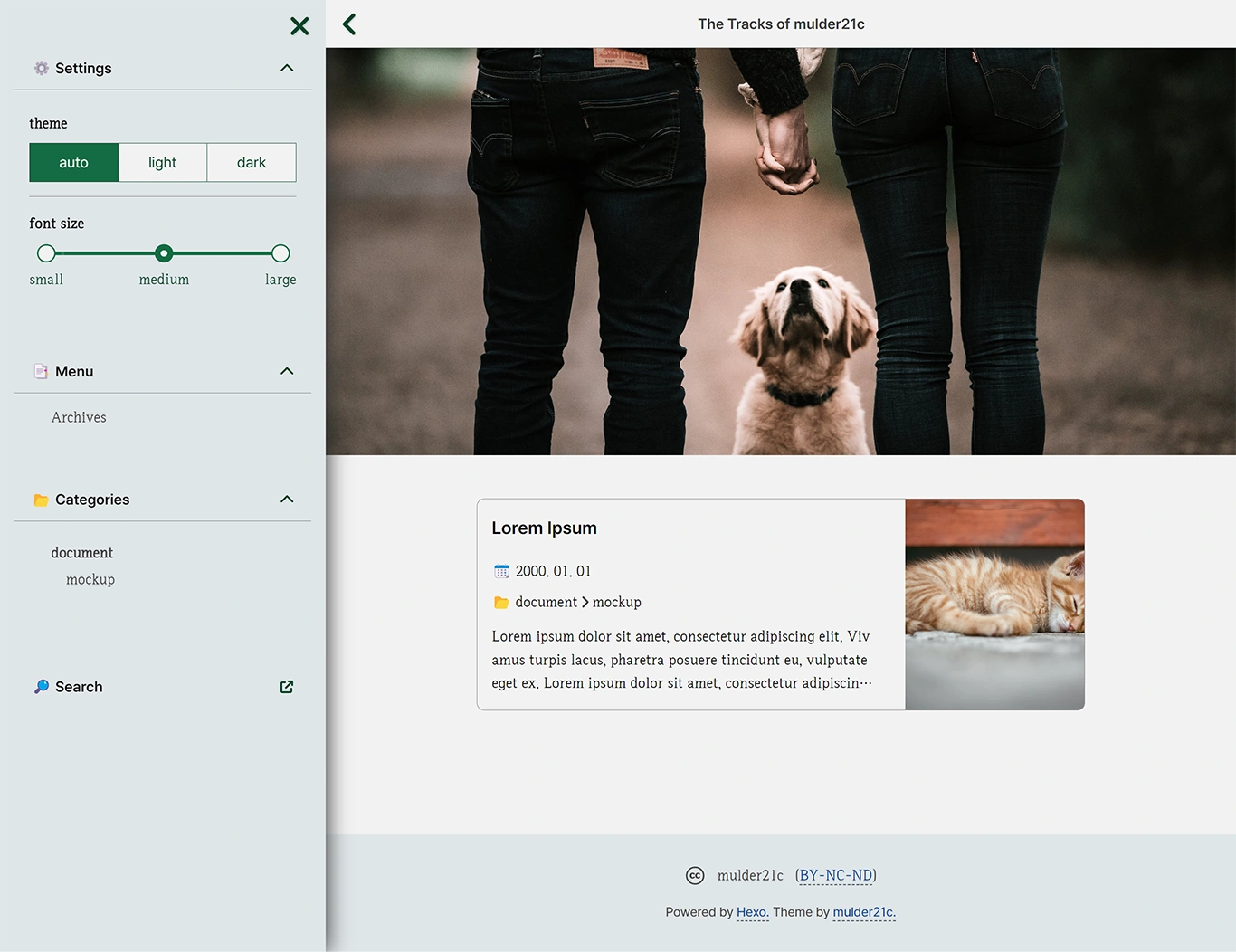Set font size slider to large

[280, 253]
